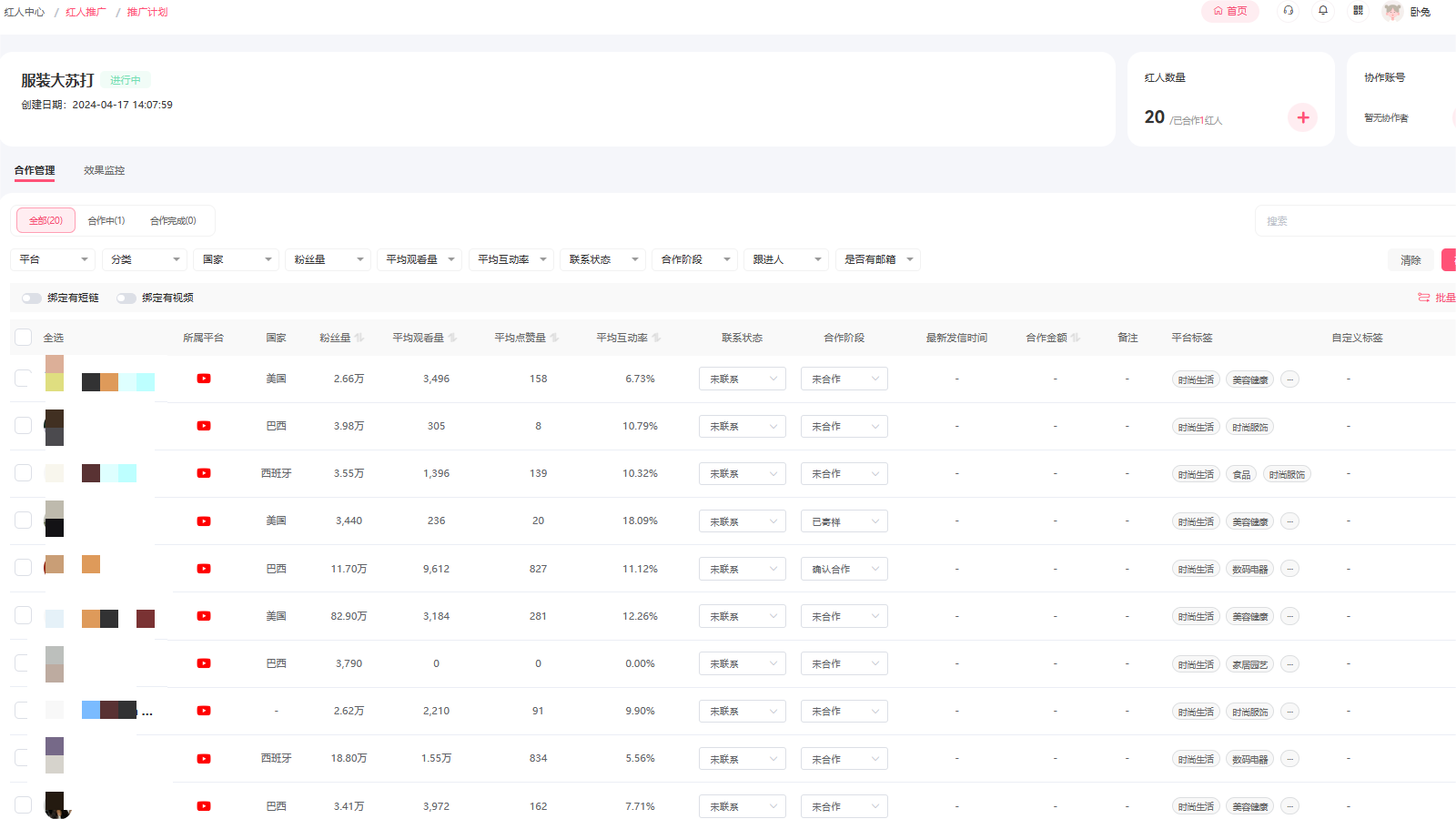This screenshot has width=1456, height=819.
Task: Expand more tags in 18.80万 row
Action: [x=1289, y=759]
